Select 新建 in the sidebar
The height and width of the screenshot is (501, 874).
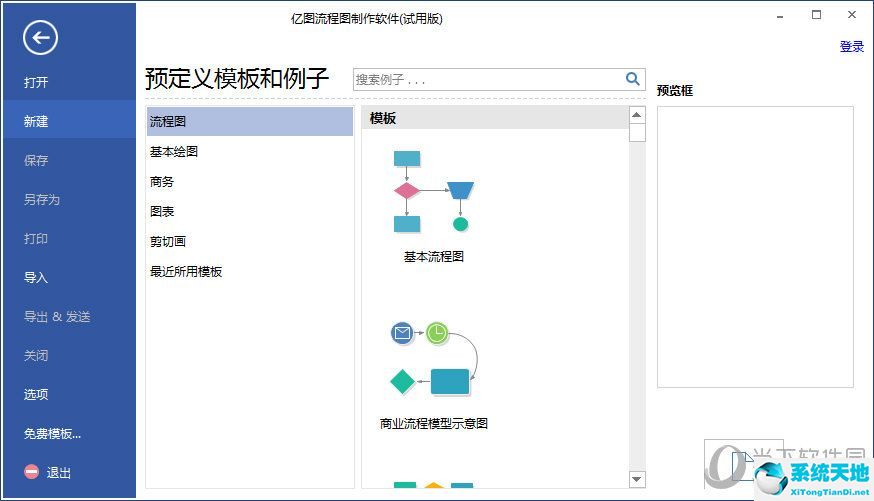pos(36,121)
